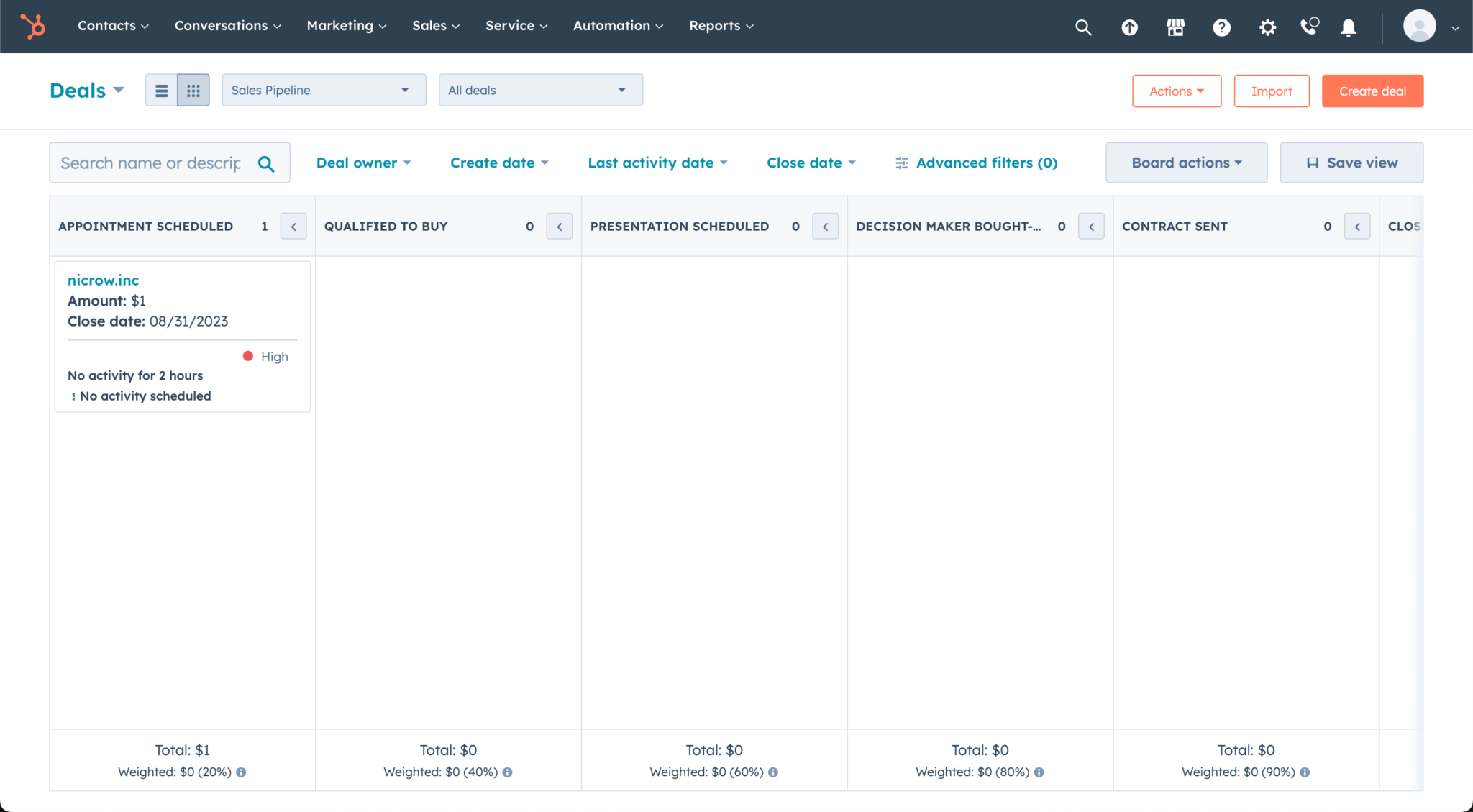Open the global search magnifier icon

tap(1083, 27)
